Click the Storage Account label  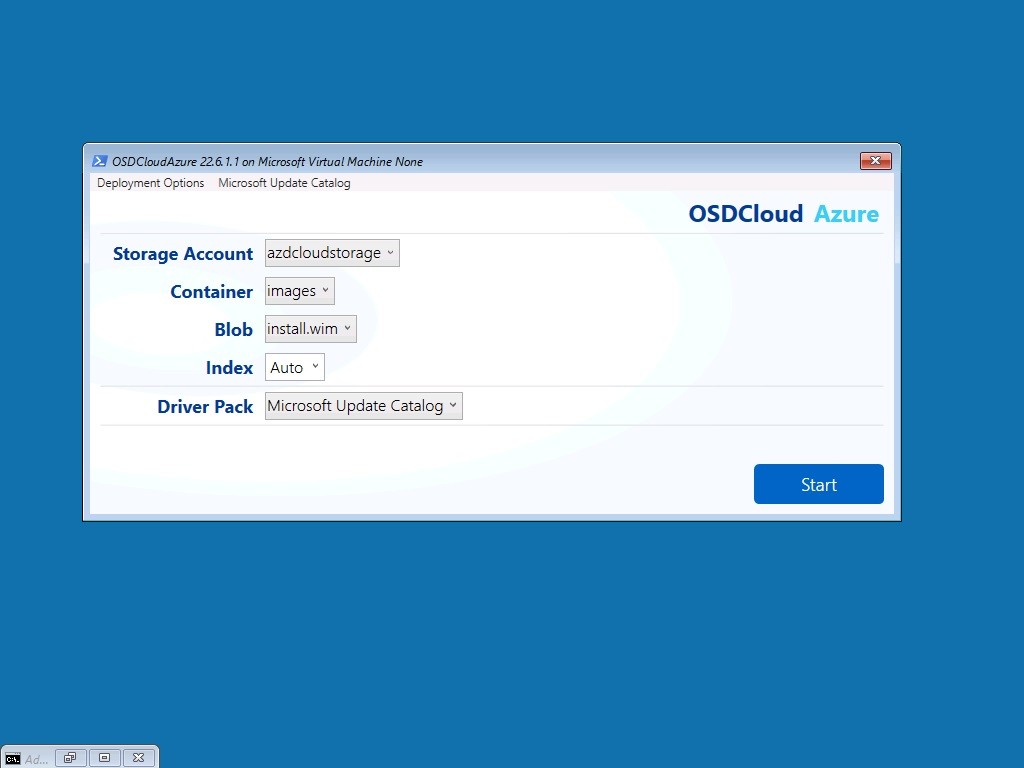pyautogui.click(x=183, y=253)
